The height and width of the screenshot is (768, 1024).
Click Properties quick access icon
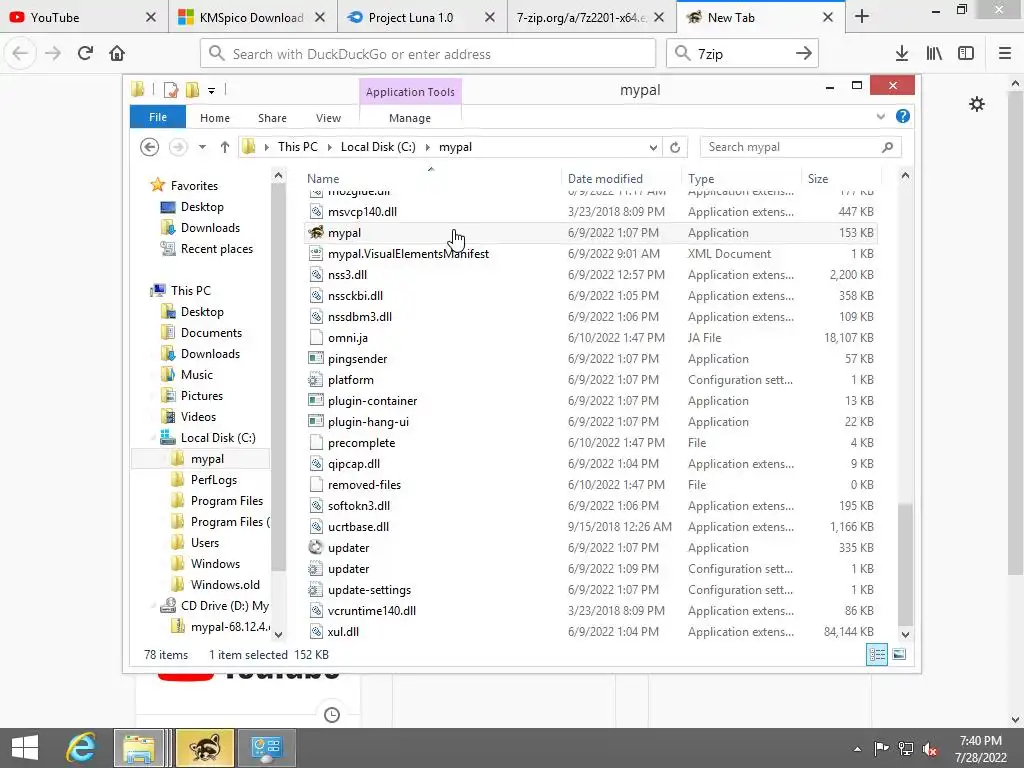[170, 89]
